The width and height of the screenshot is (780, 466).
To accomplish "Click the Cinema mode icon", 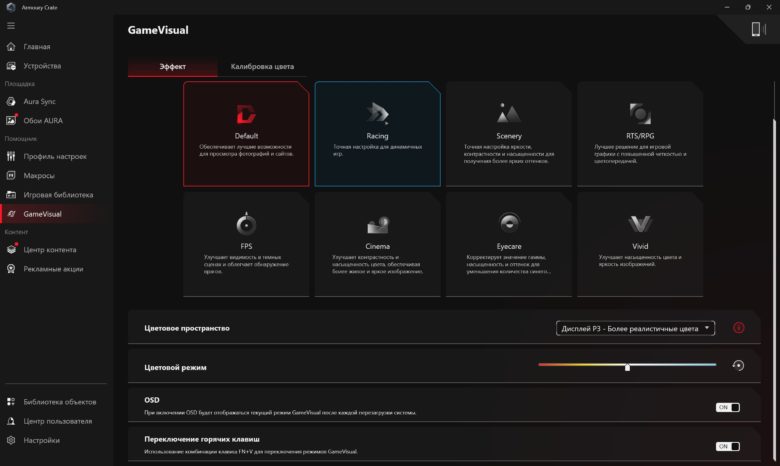I will (378, 225).
